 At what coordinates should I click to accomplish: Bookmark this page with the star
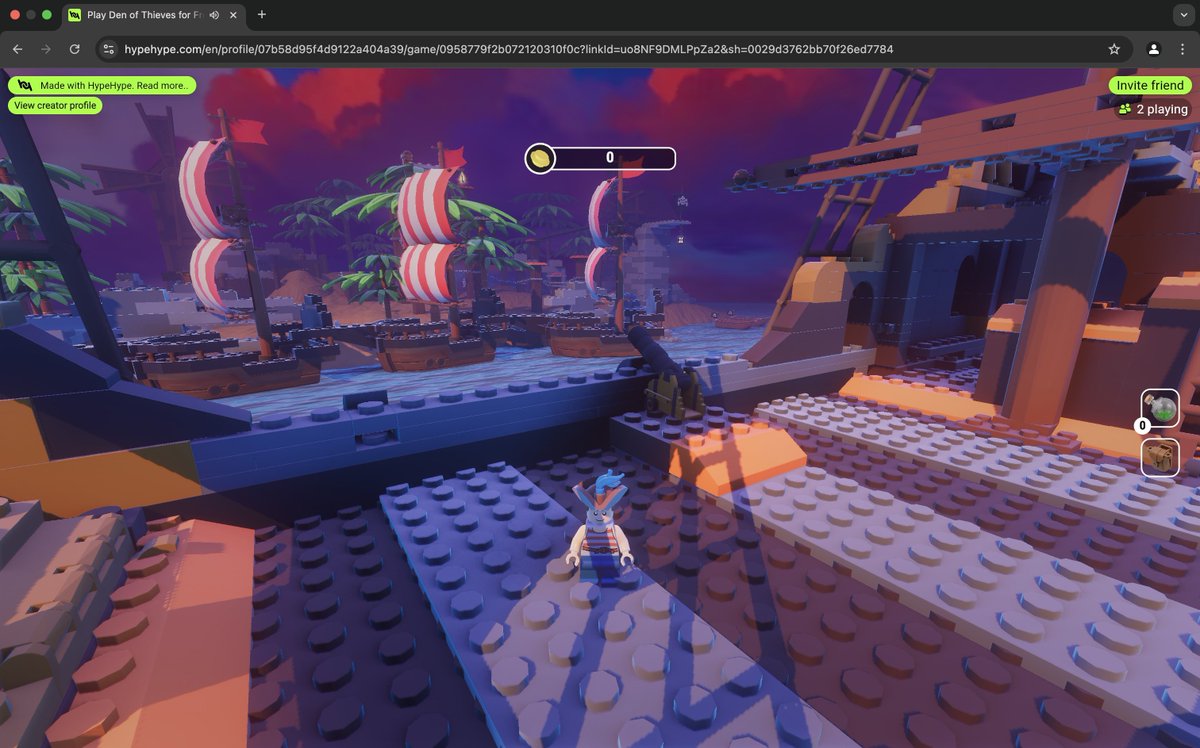pyautogui.click(x=1114, y=49)
